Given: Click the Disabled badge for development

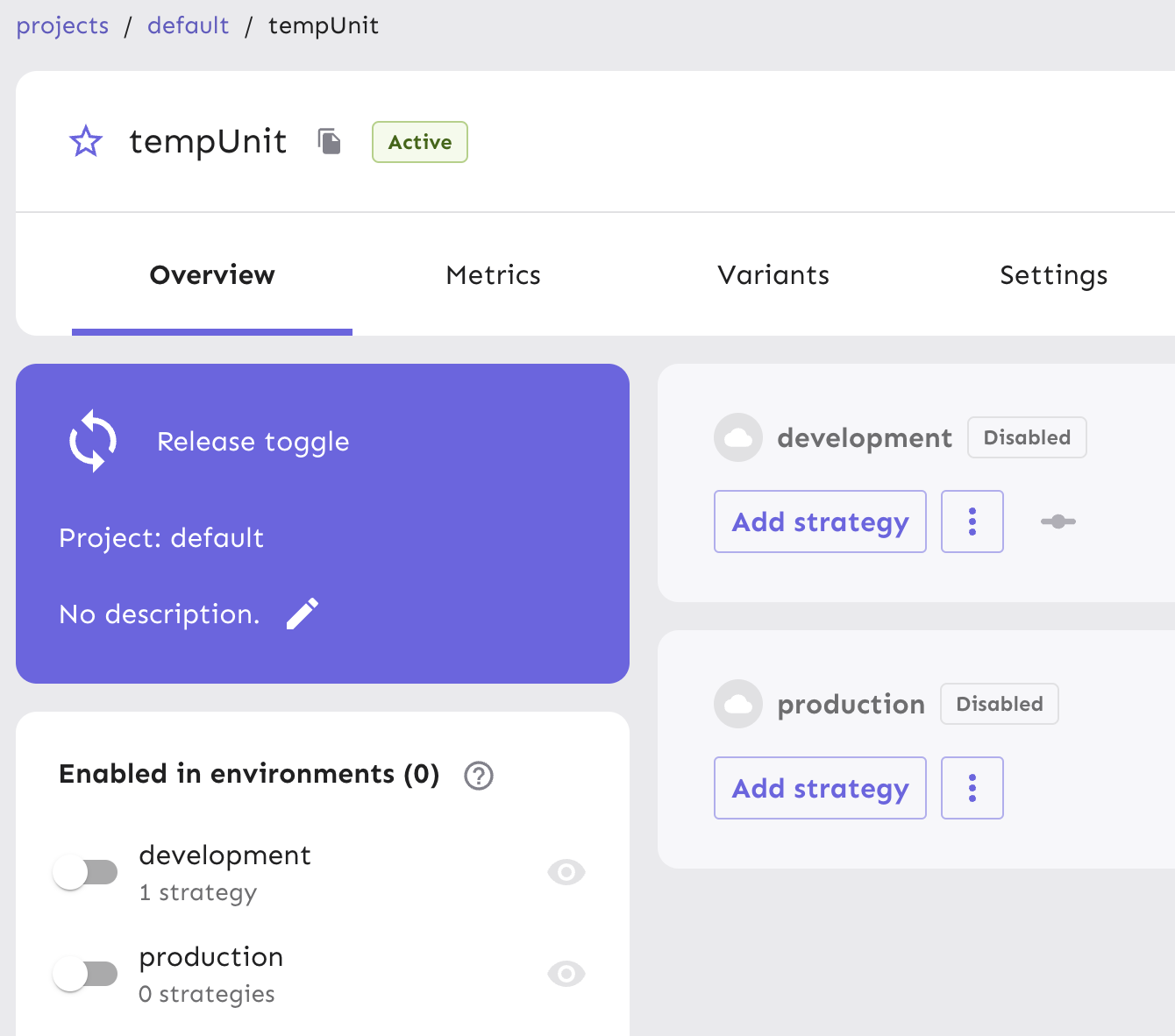Looking at the screenshot, I should click(x=1026, y=437).
